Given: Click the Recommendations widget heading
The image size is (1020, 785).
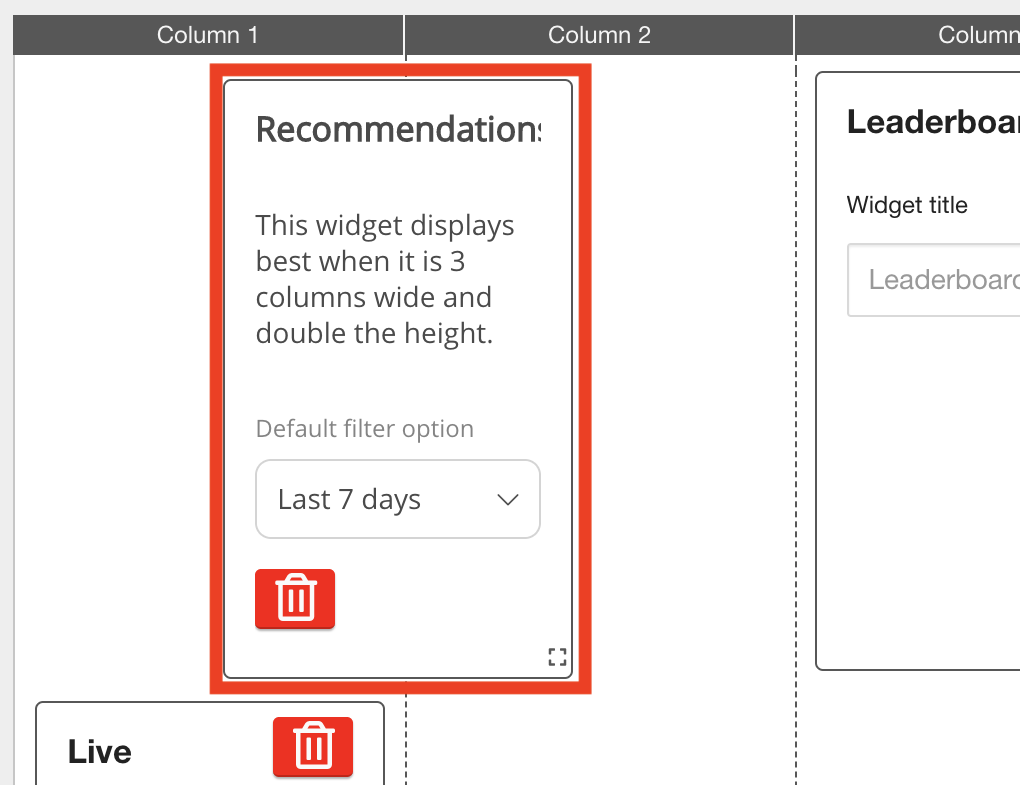Looking at the screenshot, I should point(397,130).
